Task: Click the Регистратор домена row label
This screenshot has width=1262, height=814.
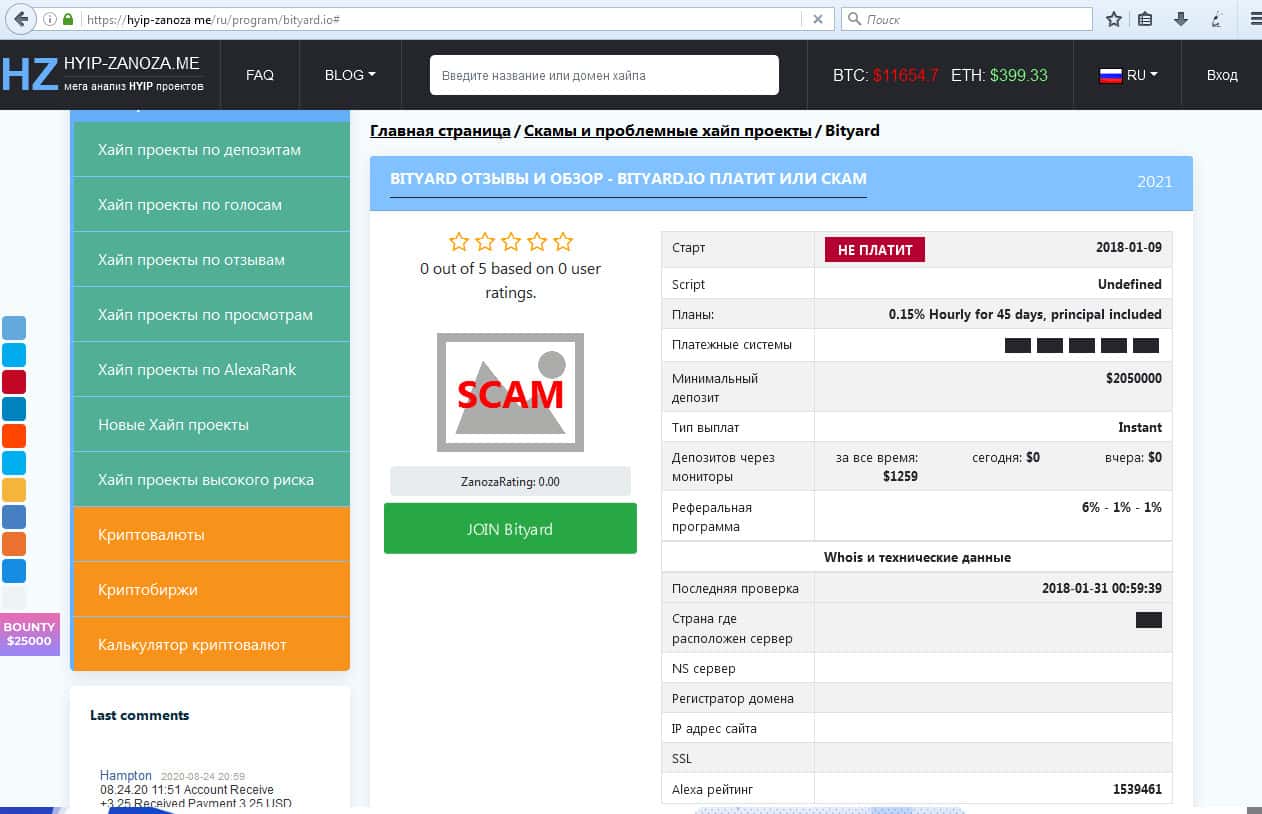Action: point(733,698)
